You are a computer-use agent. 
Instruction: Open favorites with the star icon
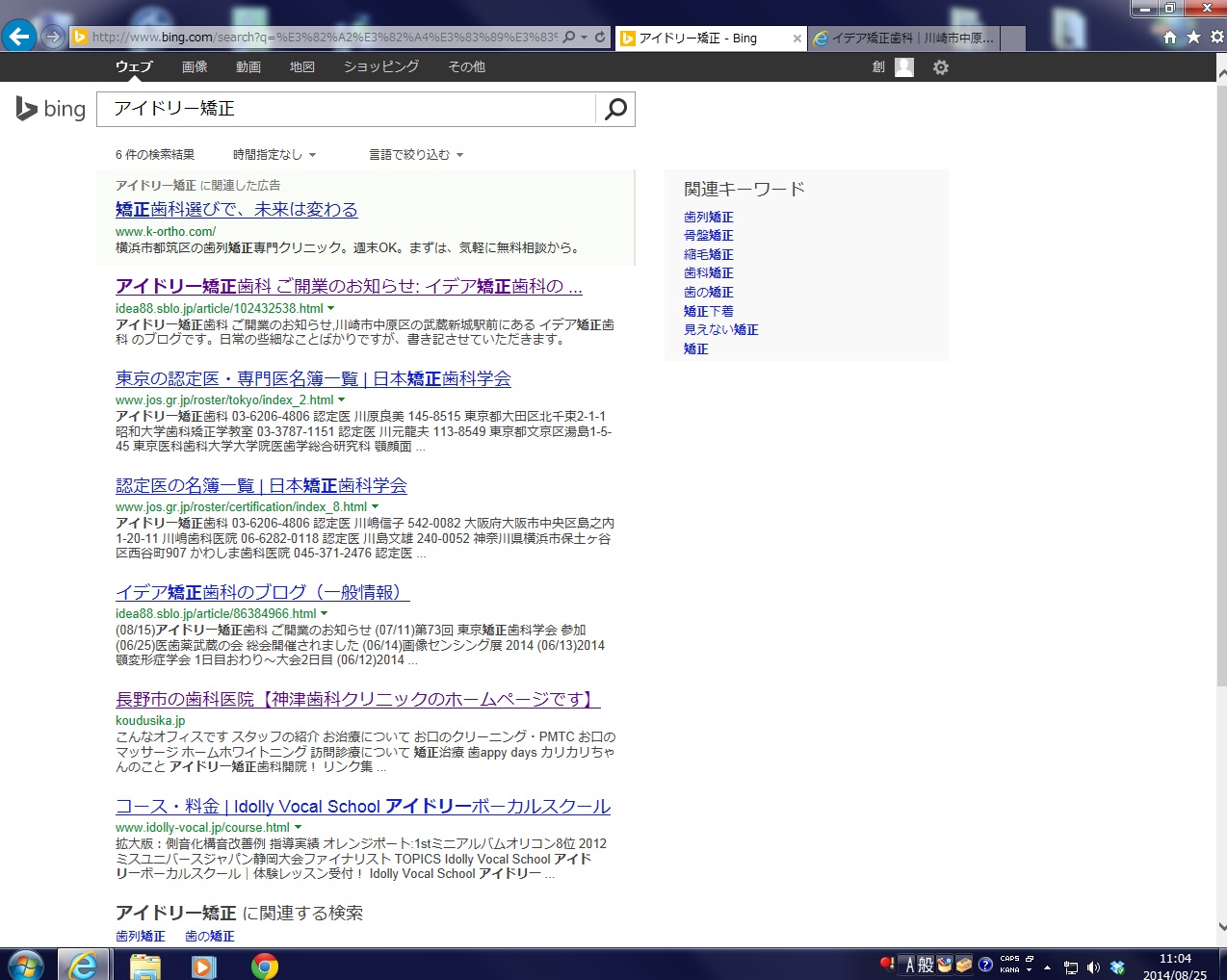tap(1194, 38)
